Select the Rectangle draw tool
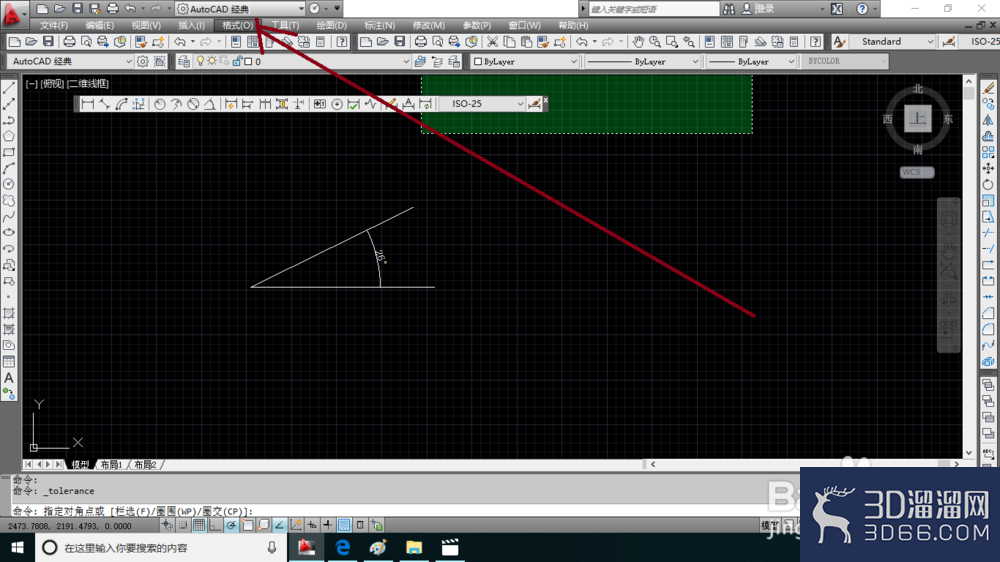1000x562 pixels. click(x=9, y=152)
